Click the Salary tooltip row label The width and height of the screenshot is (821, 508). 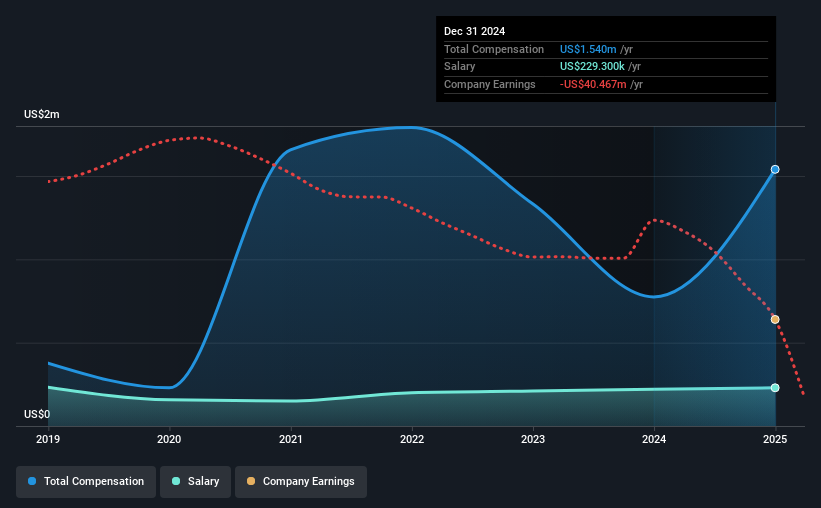tap(460, 67)
